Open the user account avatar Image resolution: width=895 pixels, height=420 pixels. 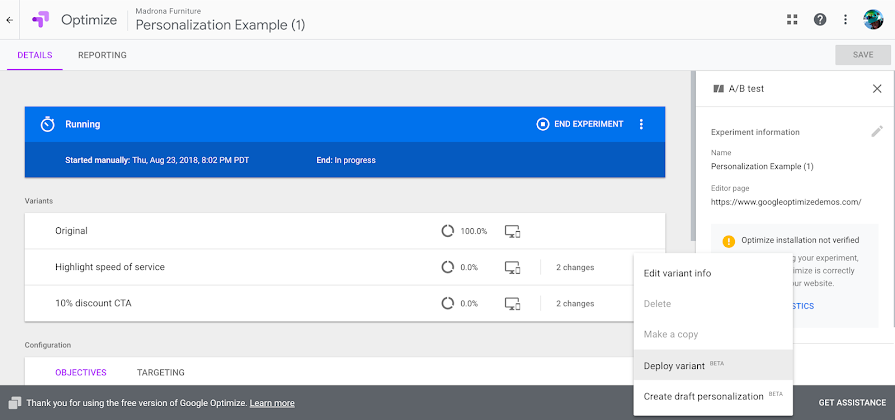pos(873,19)
